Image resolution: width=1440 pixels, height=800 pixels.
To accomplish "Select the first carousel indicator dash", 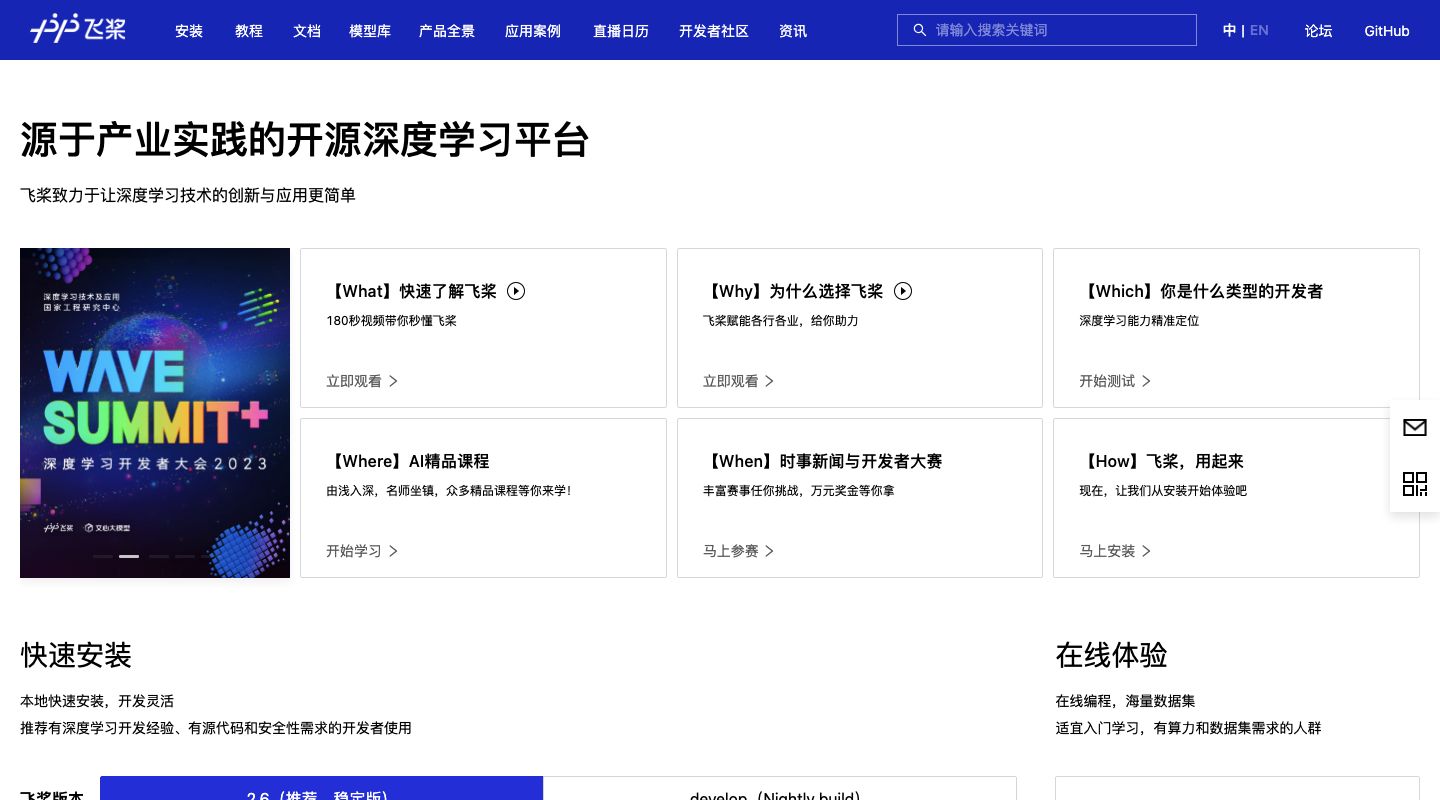I will point(102,556).
